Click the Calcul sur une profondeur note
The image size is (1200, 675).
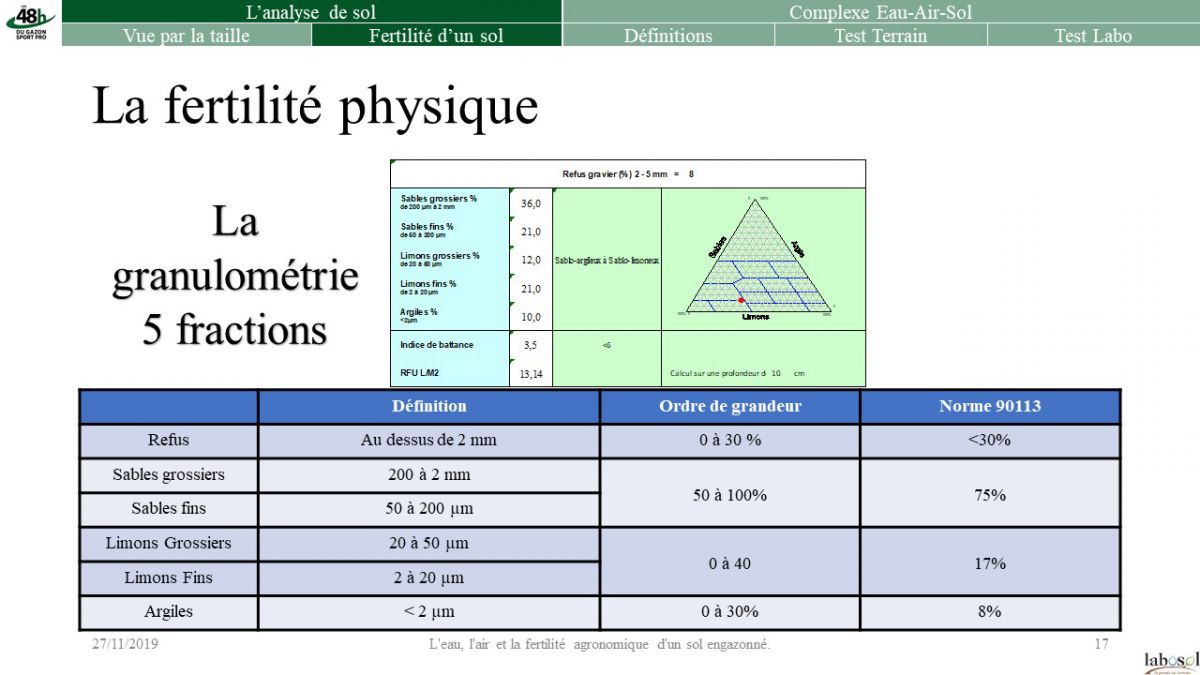tap(737, 374)
